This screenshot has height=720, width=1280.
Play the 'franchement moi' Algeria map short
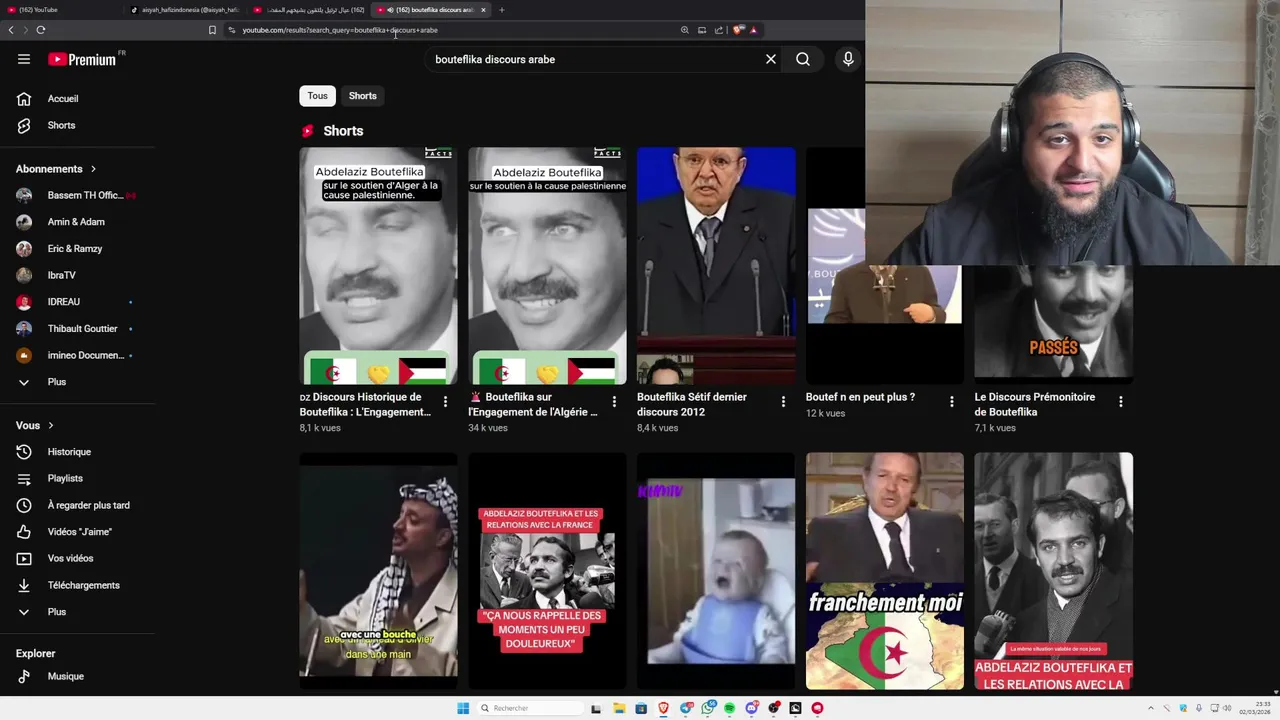[885, 571]
